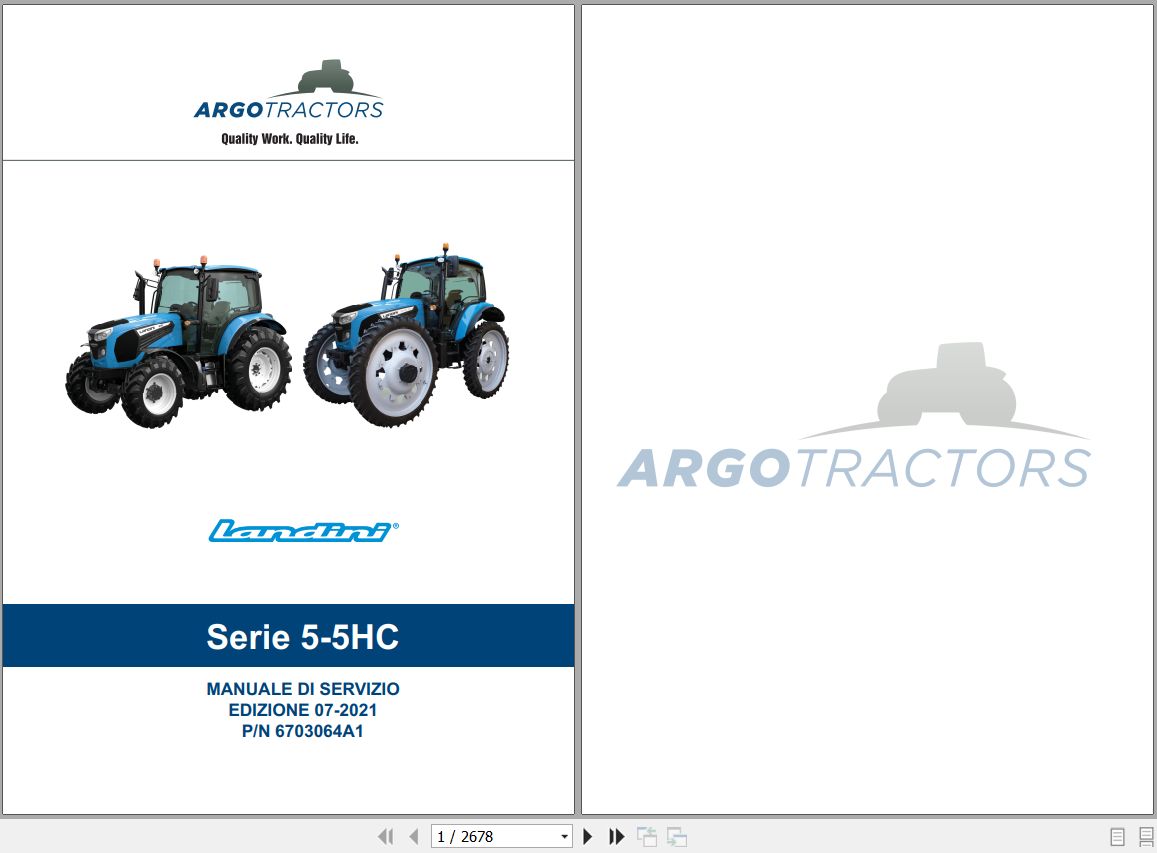Open the page number dropdown arrow
This screenshot has width=1157, height=853.
point(564,837)
